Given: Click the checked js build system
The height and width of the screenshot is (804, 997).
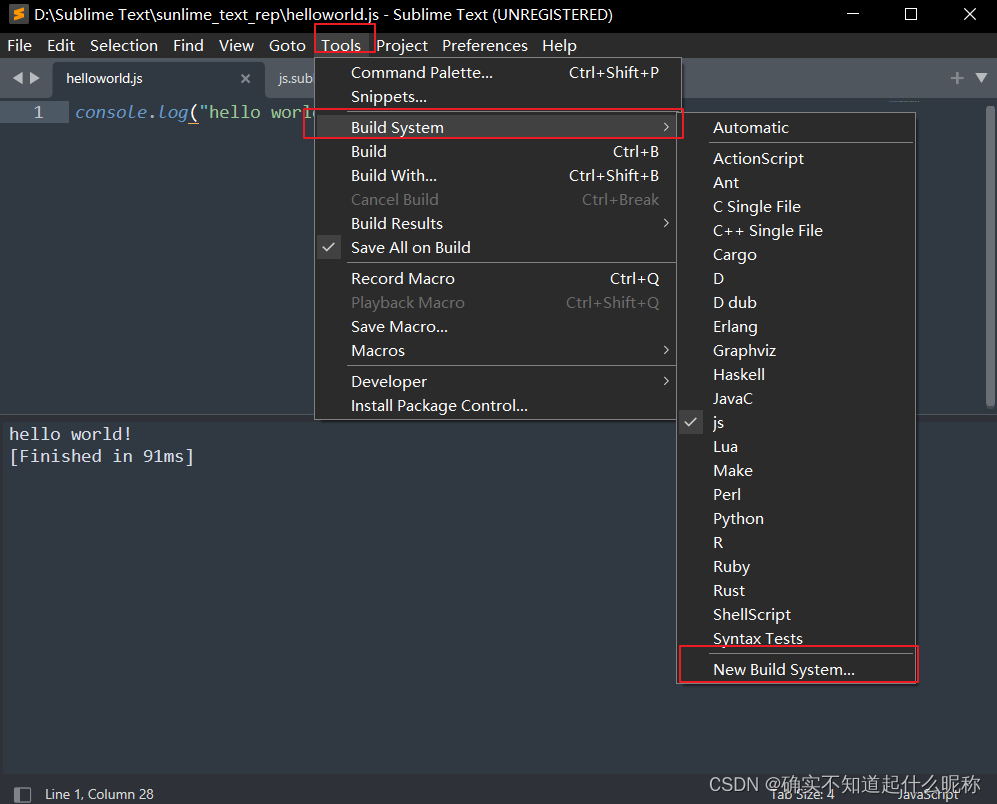Looking at the screenshot, I should (x=796, y=422).
